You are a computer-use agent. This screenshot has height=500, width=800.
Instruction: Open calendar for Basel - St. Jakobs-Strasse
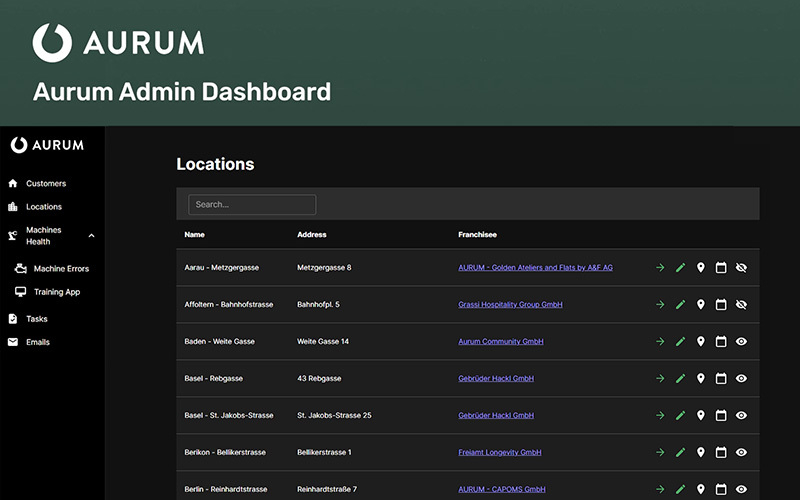tap(721, 415)
